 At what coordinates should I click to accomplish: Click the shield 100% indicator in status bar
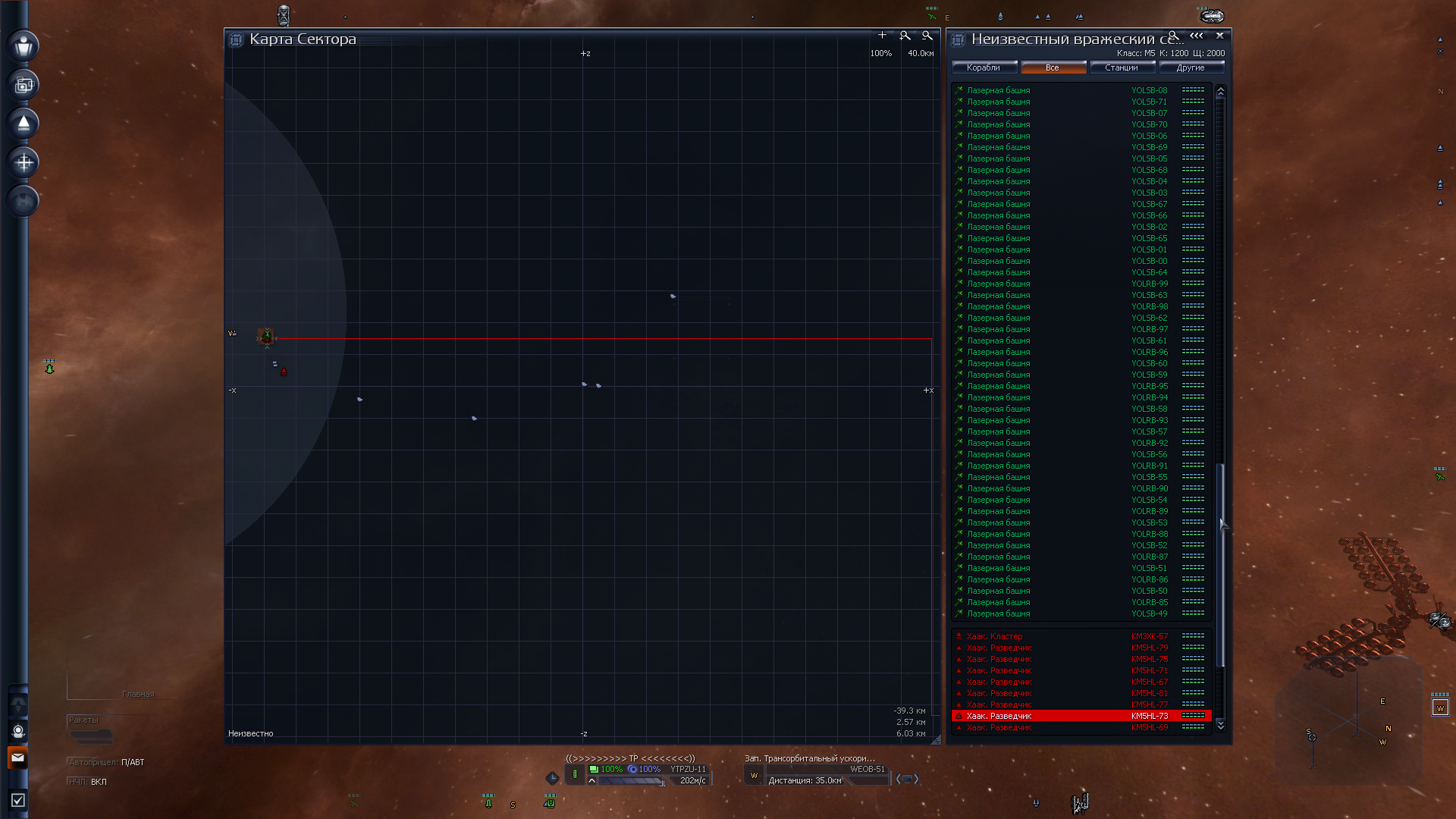pyautogui.click(x=644, y=769)
